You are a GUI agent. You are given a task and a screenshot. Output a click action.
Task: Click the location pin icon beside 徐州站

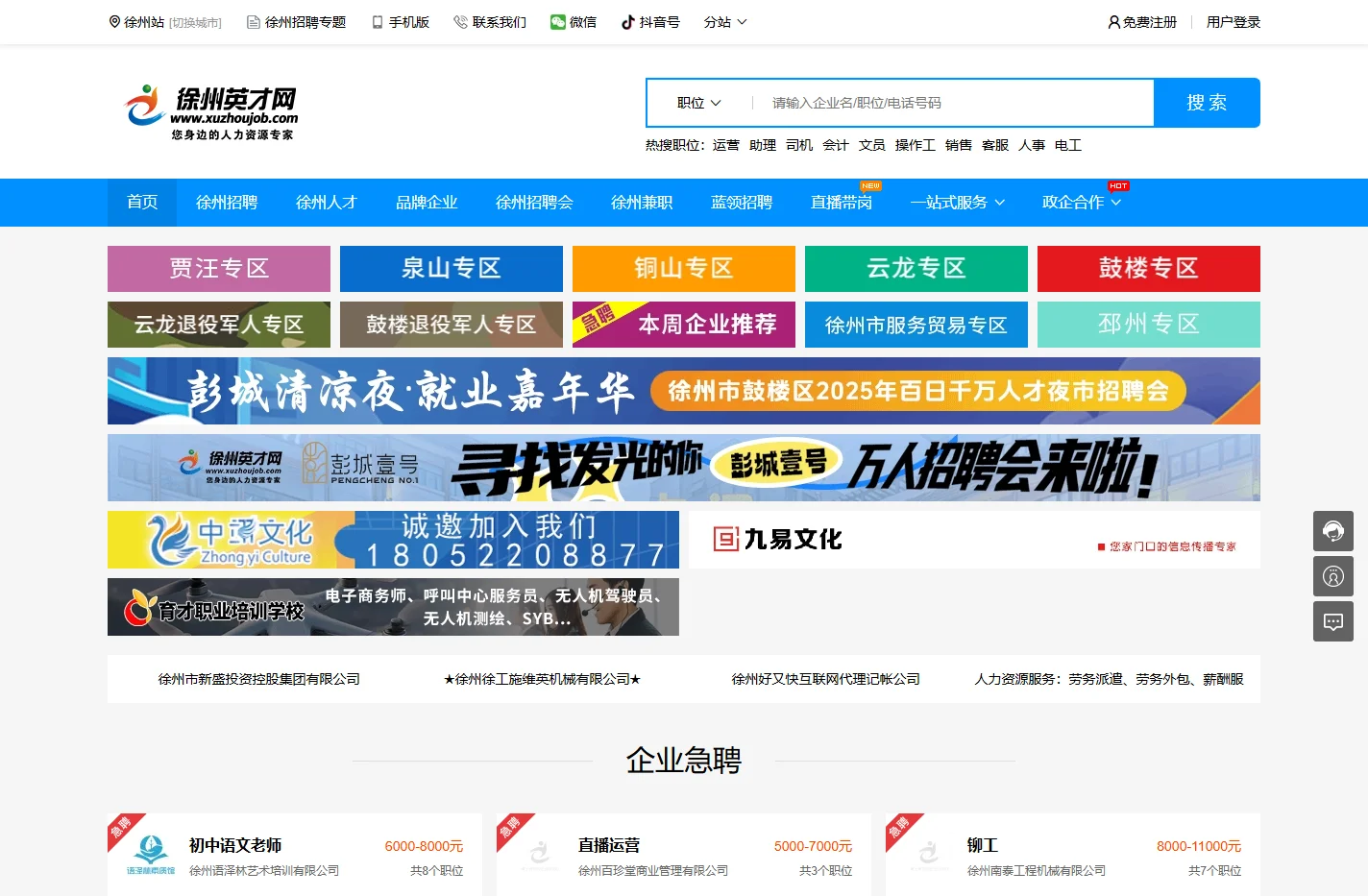point(114,22)
